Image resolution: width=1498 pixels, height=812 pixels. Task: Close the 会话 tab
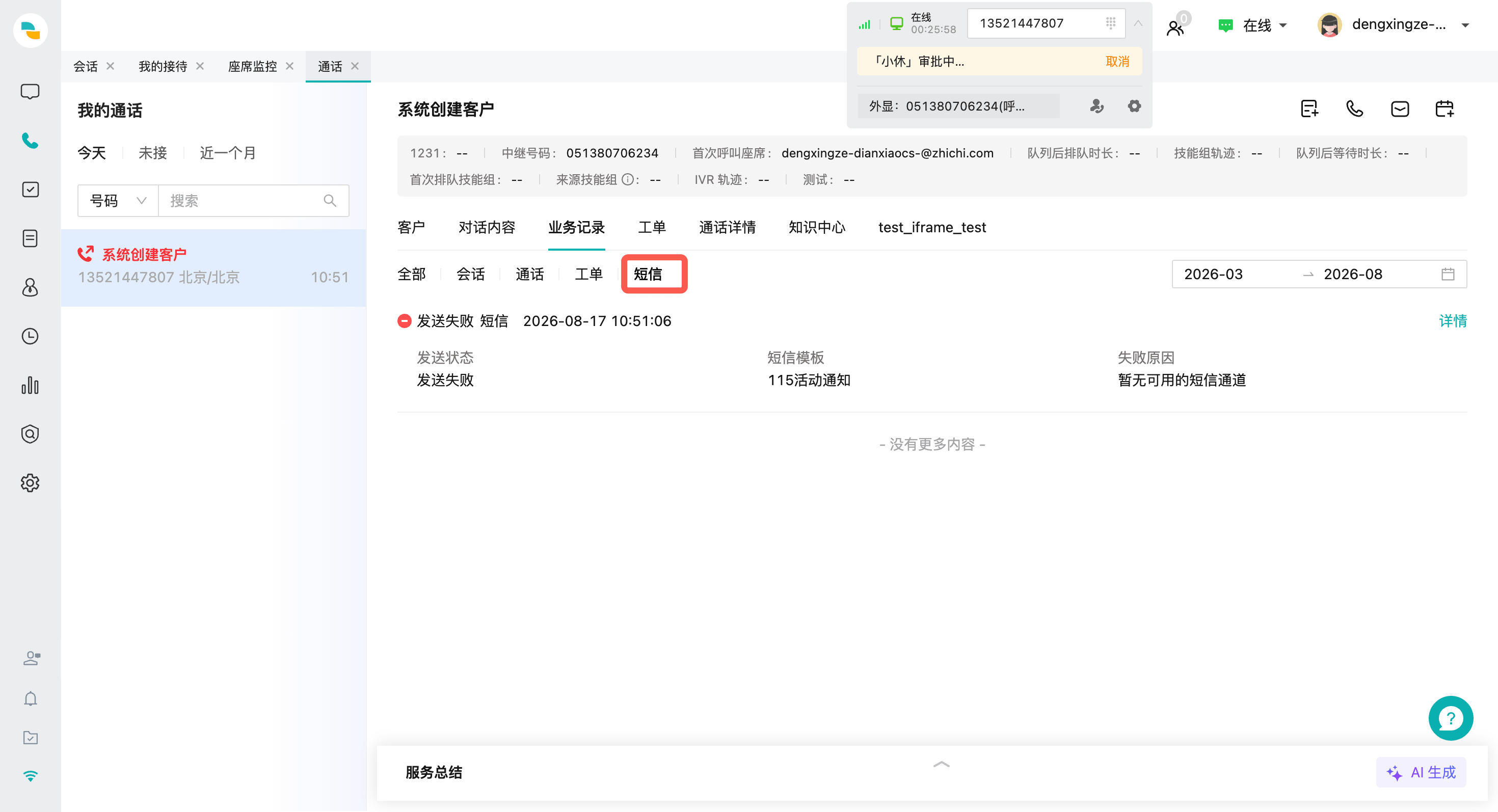tap(110, 66)
